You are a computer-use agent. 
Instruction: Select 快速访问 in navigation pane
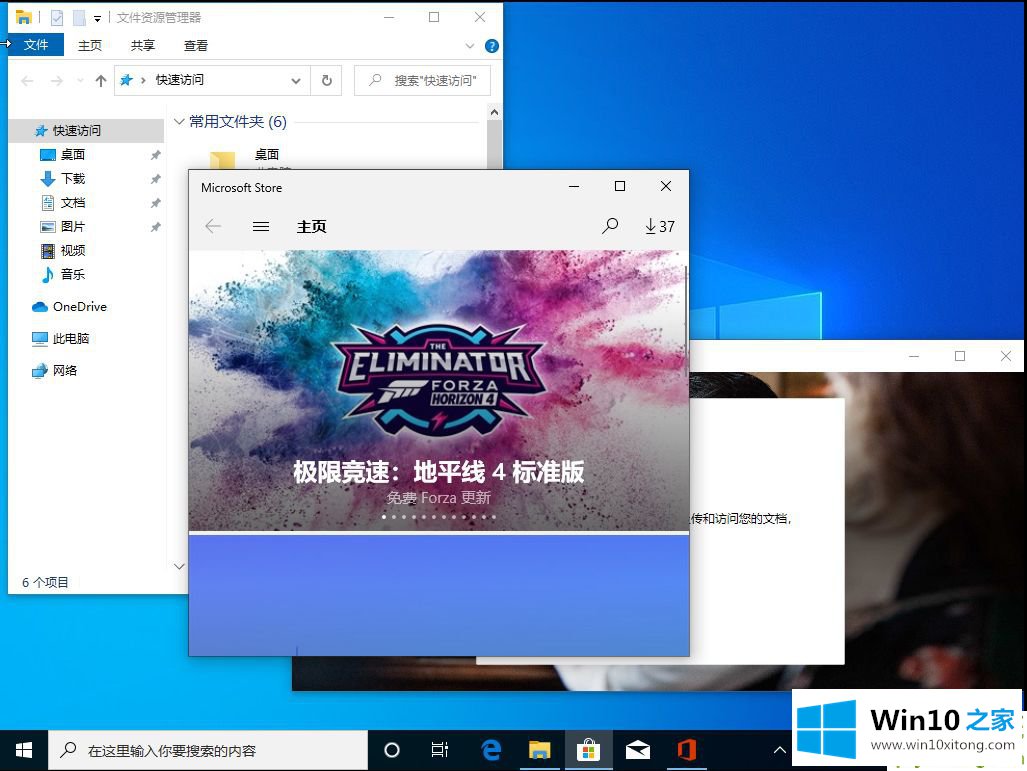(x=86, y=130)
